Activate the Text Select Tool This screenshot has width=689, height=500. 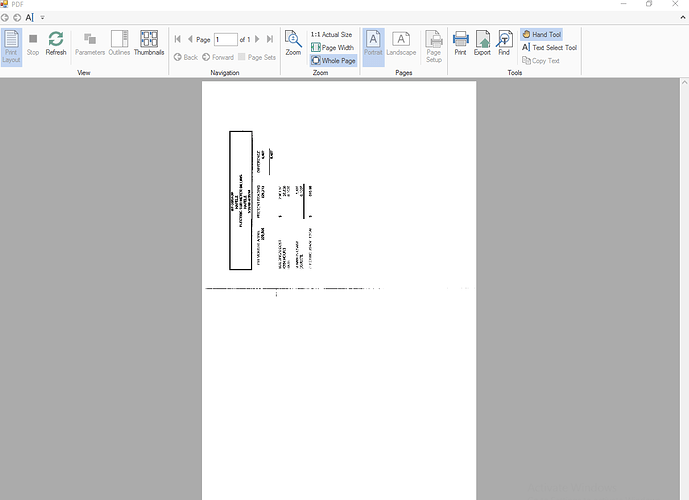coord(549,47)
